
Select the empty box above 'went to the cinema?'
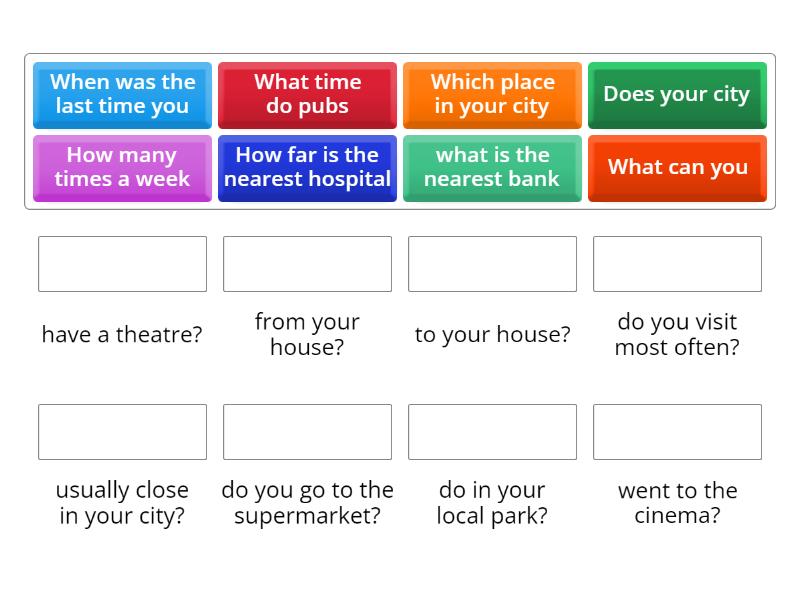[677, 432]
